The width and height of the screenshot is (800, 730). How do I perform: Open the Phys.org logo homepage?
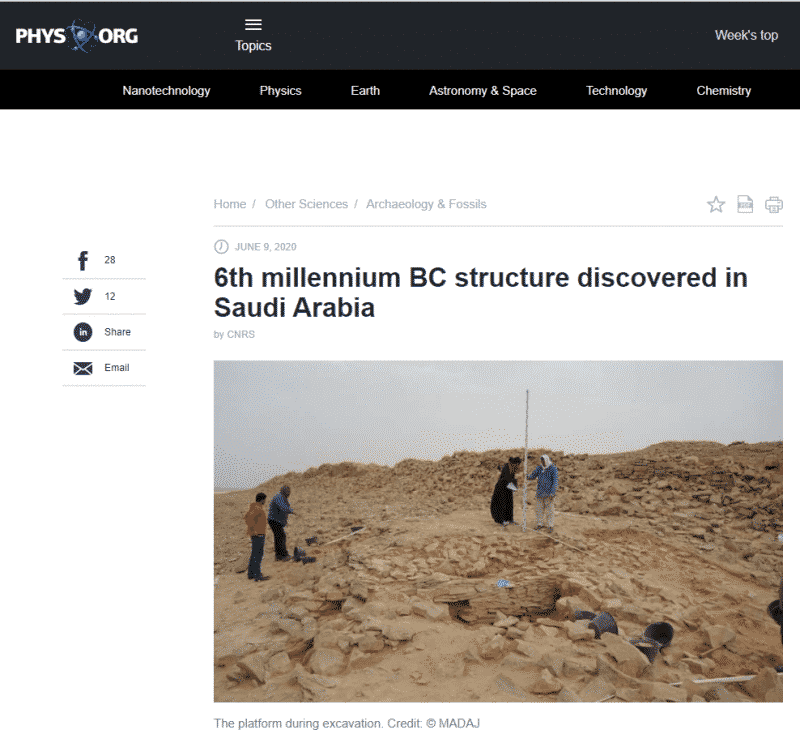tap(77, 36)
